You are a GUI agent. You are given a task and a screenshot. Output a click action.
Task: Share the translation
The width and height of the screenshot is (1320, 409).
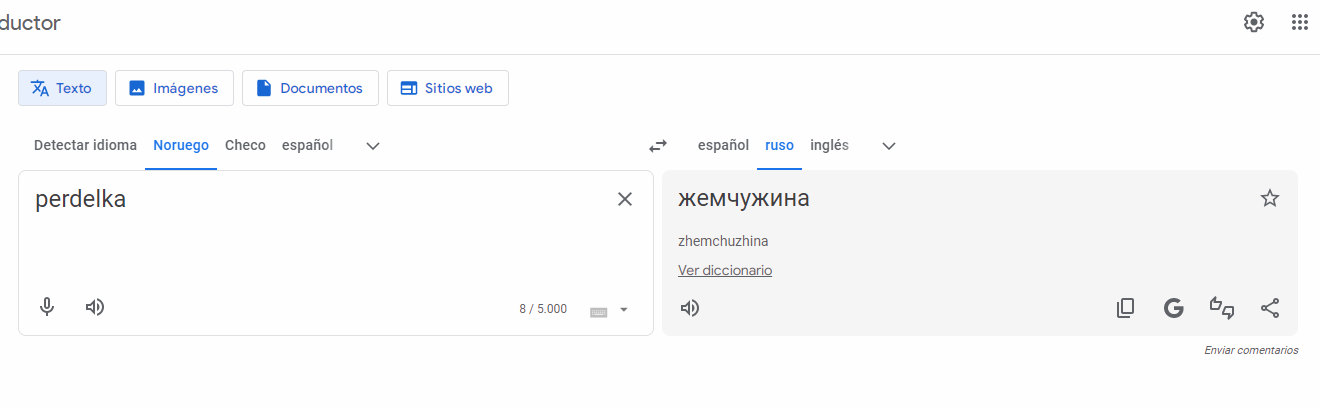pos(1270,308)
